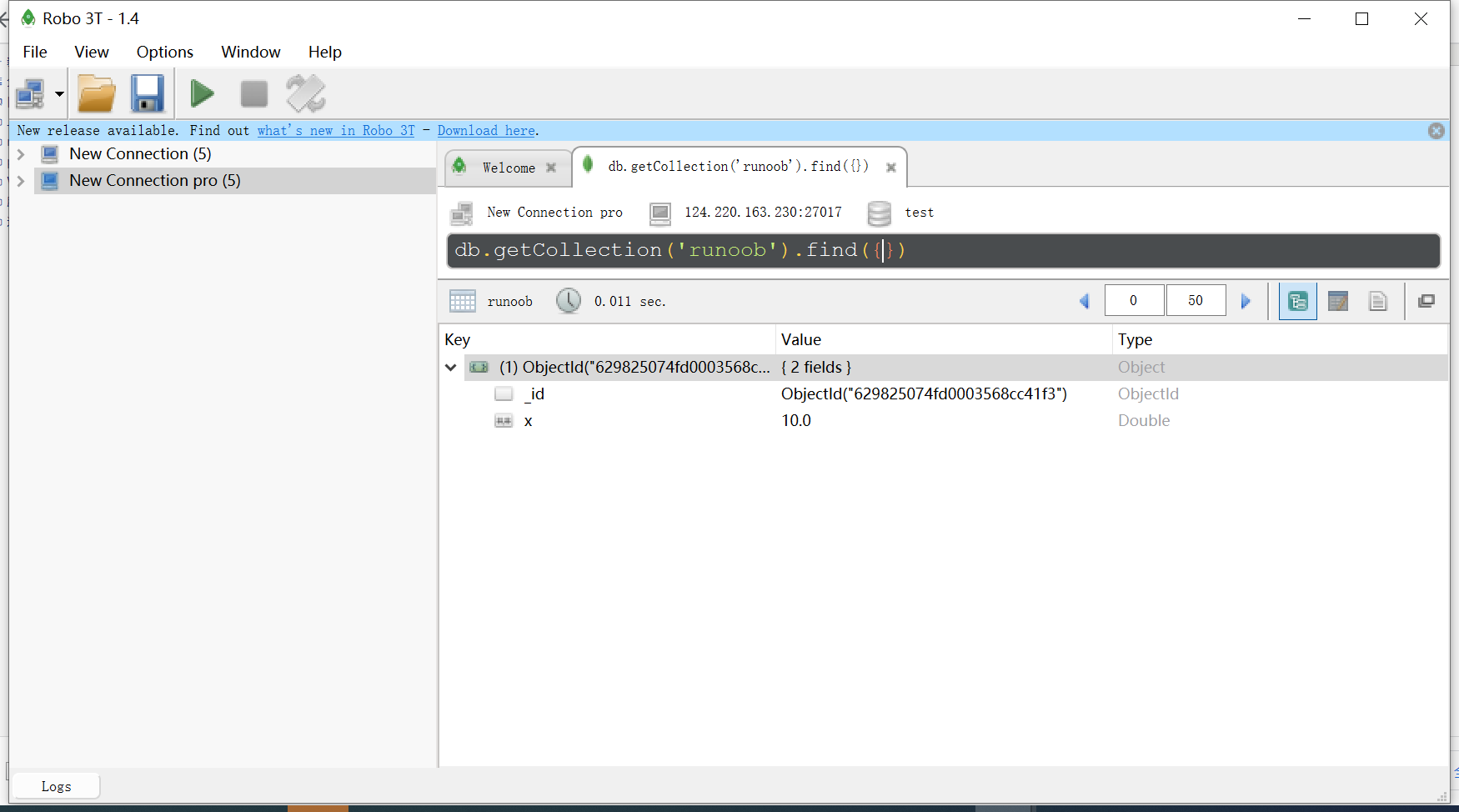
Task: Click the ObjectId type cell for _id
Action: click(1149, 394)
